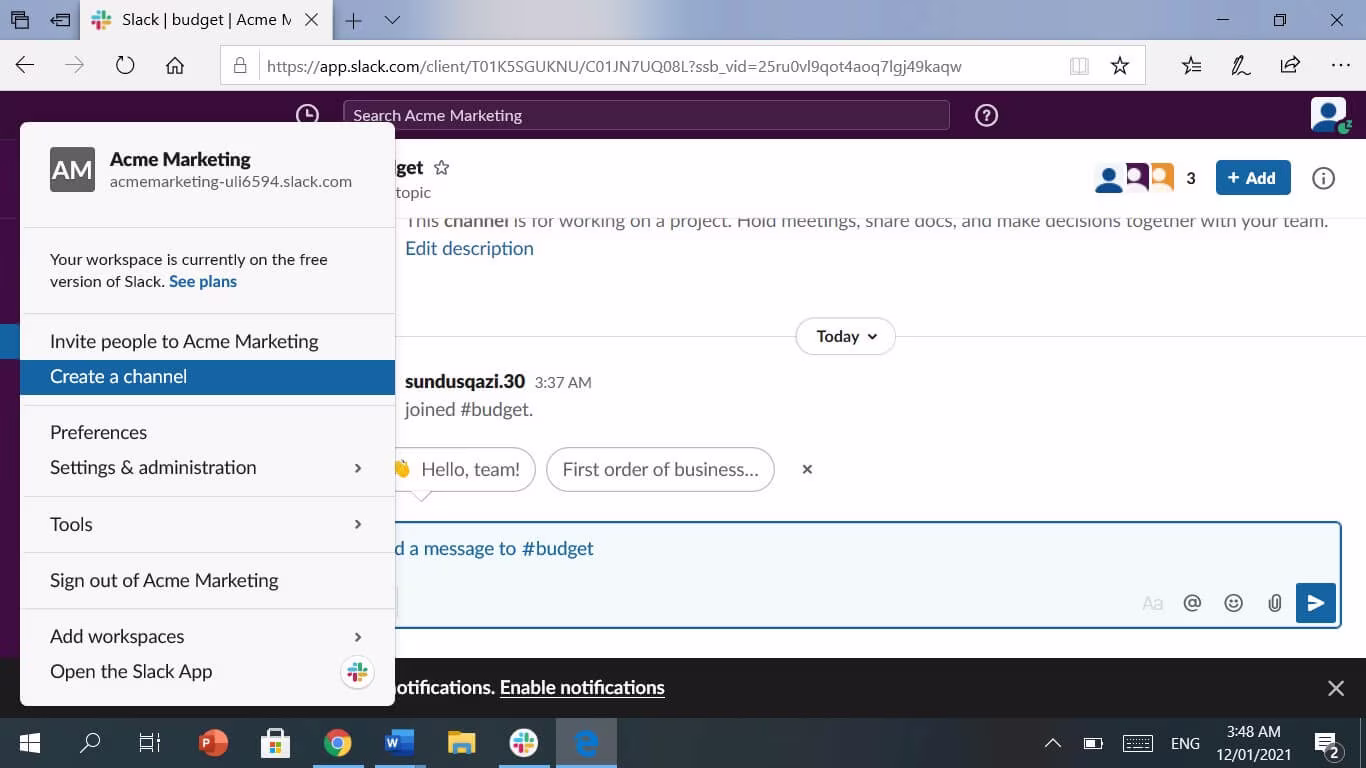Open the browser favorites hub
1366x768 pixels.
pos(1191,66)
